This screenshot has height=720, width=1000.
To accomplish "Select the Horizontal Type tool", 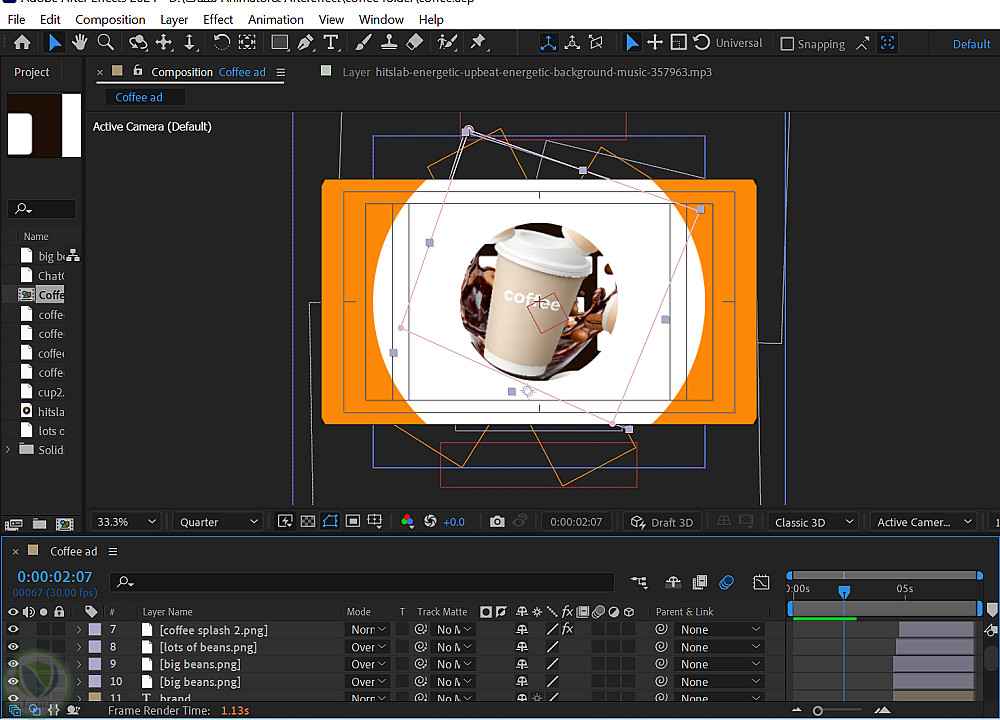I will (330, 42).
